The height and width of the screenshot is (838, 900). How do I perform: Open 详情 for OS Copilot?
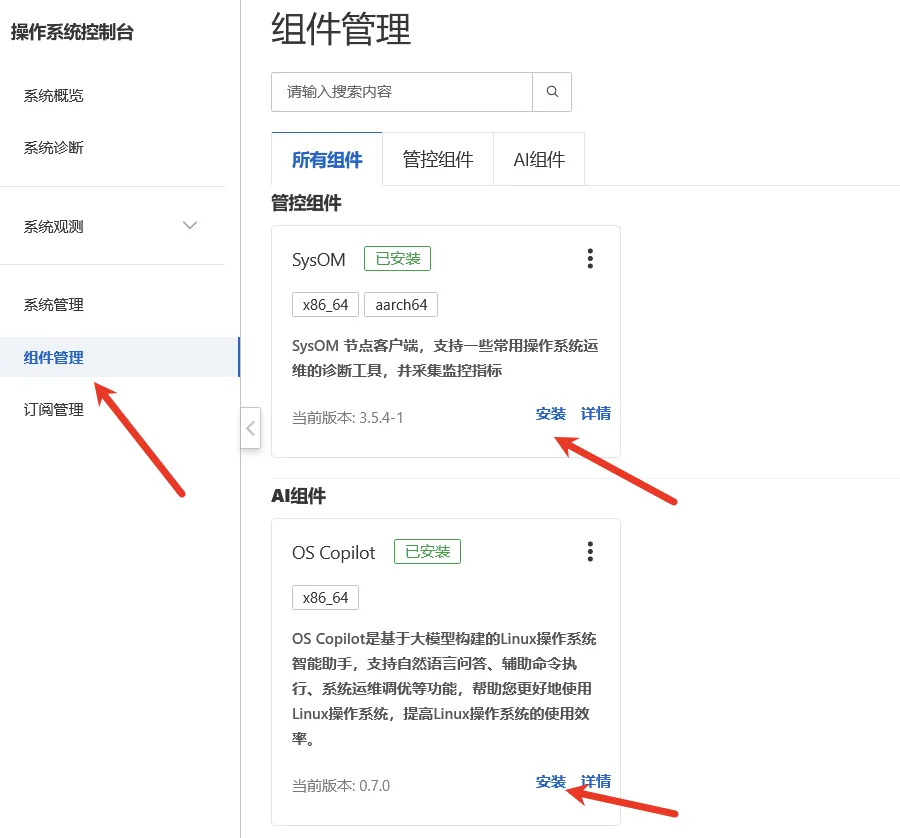595,781
